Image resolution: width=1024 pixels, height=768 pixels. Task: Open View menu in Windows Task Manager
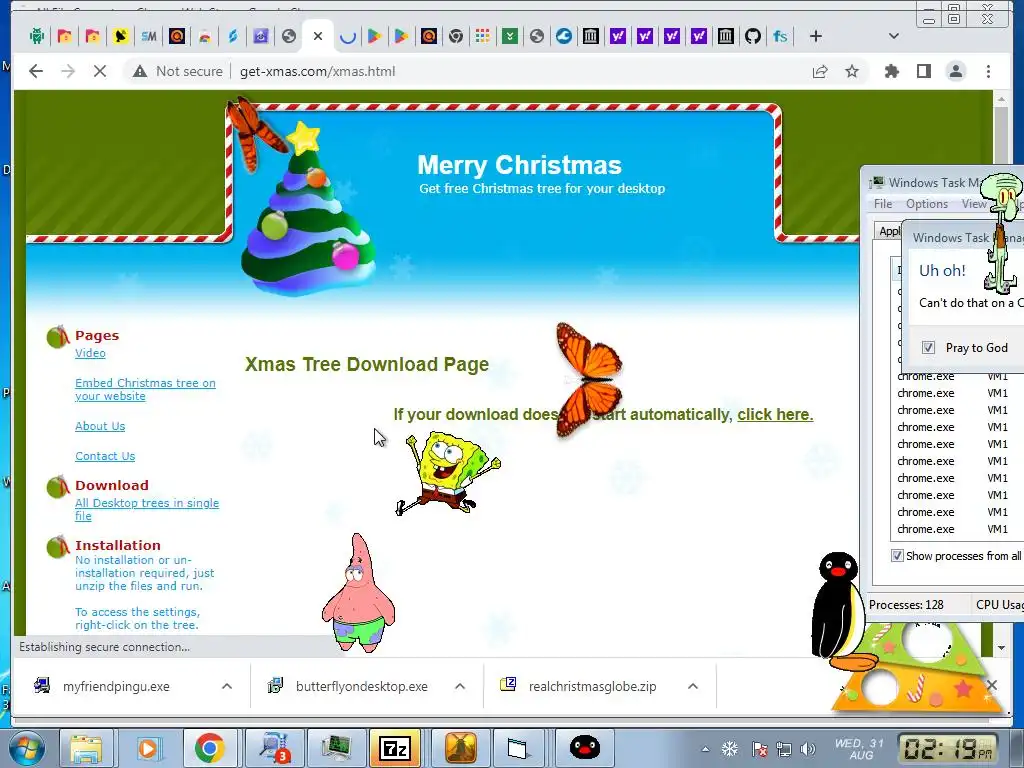pos(974,204)
